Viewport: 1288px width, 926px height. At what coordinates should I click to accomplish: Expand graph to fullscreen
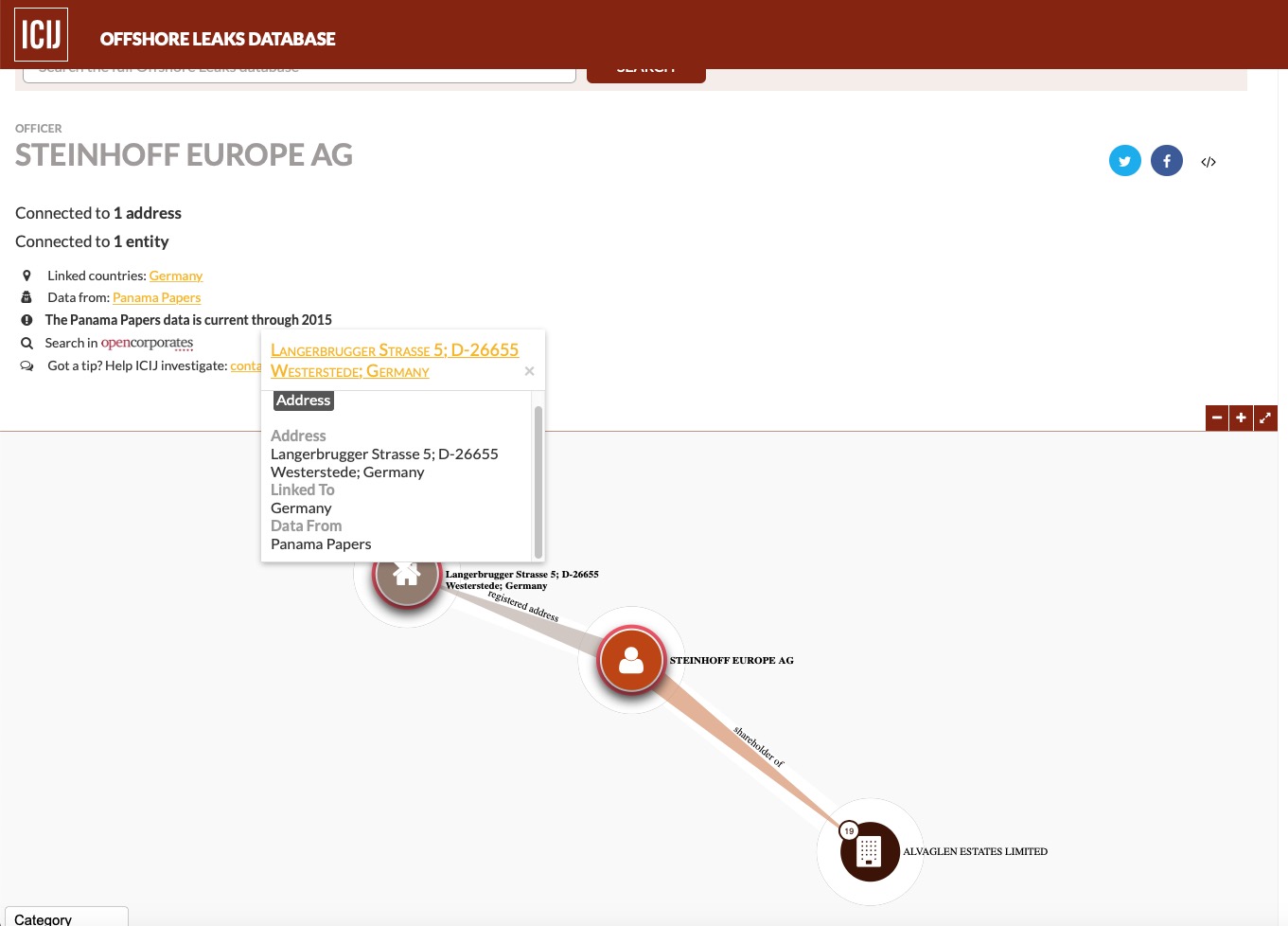pos(1265,418)
